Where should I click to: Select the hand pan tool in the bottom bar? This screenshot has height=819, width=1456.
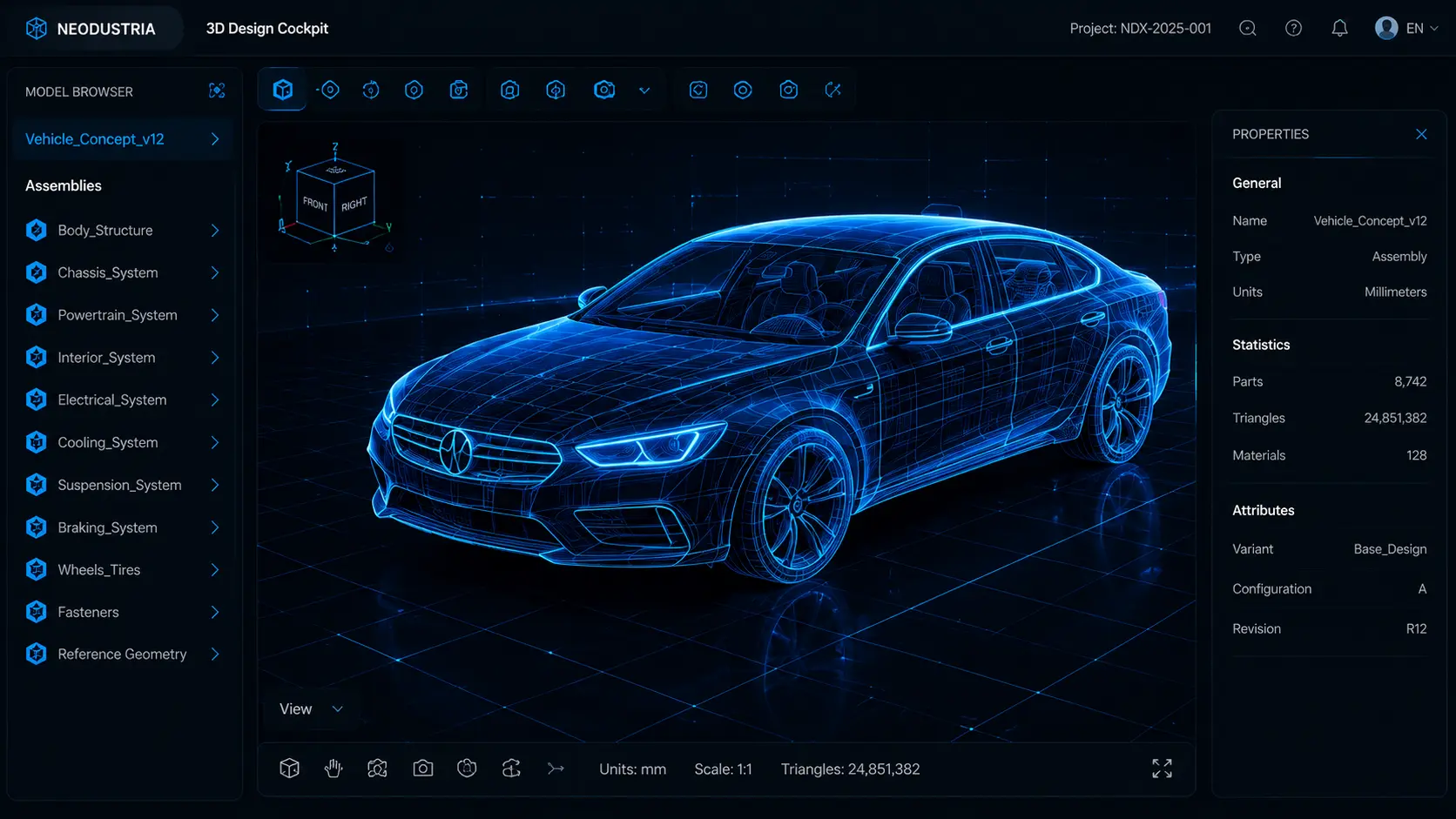pyautogui.click(x=334, y=769)
